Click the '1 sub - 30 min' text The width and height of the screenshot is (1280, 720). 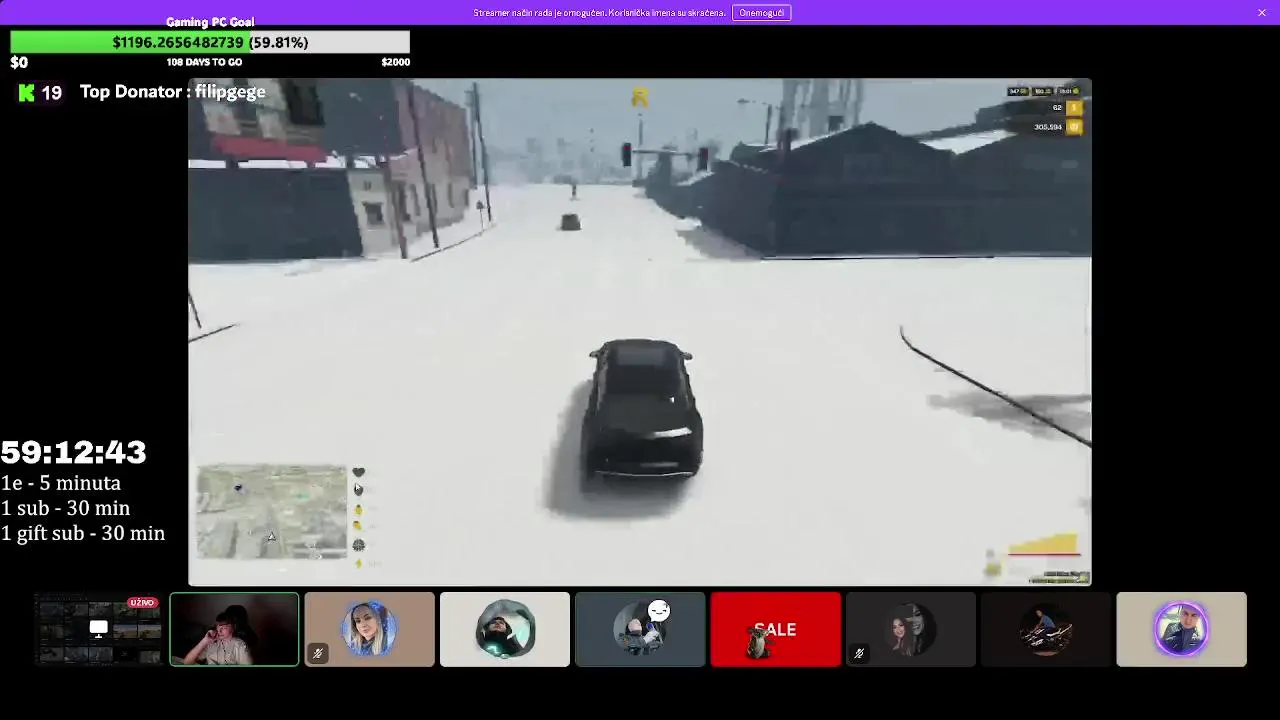[x=66, y=508]
